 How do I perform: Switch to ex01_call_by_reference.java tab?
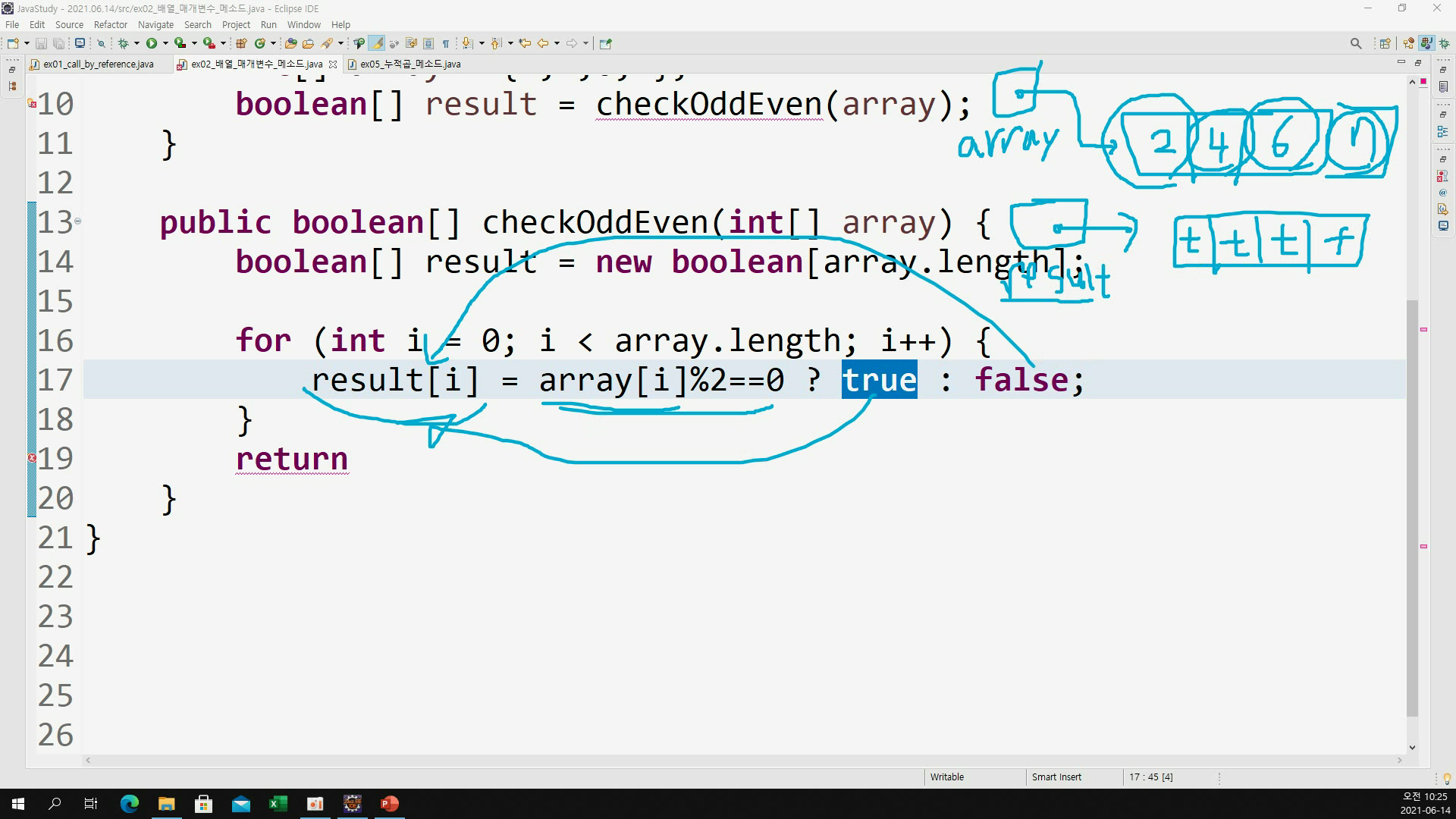[x=98, y=64]
